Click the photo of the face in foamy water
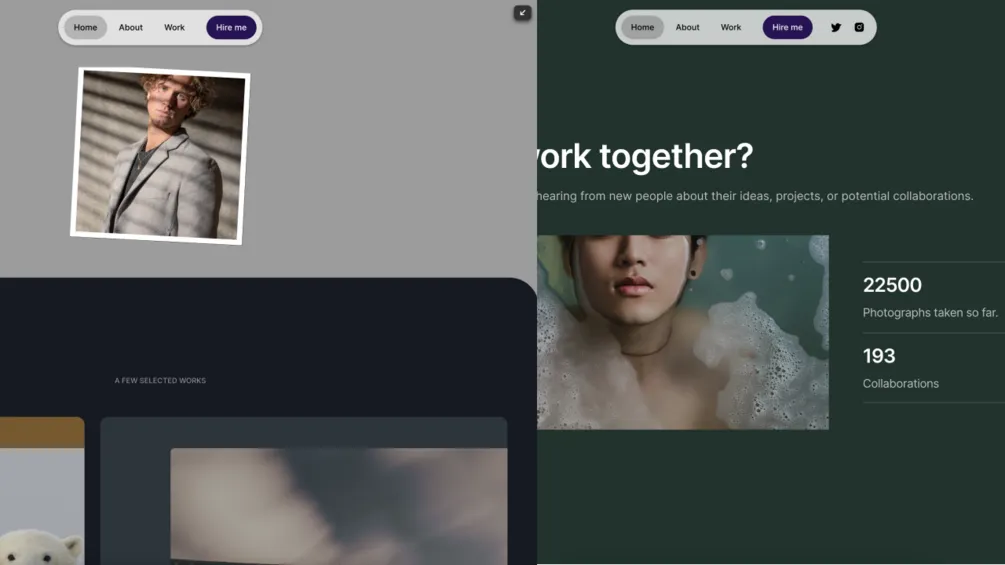The width and height of the screenshot is (1005, 565). coord(683,332)
